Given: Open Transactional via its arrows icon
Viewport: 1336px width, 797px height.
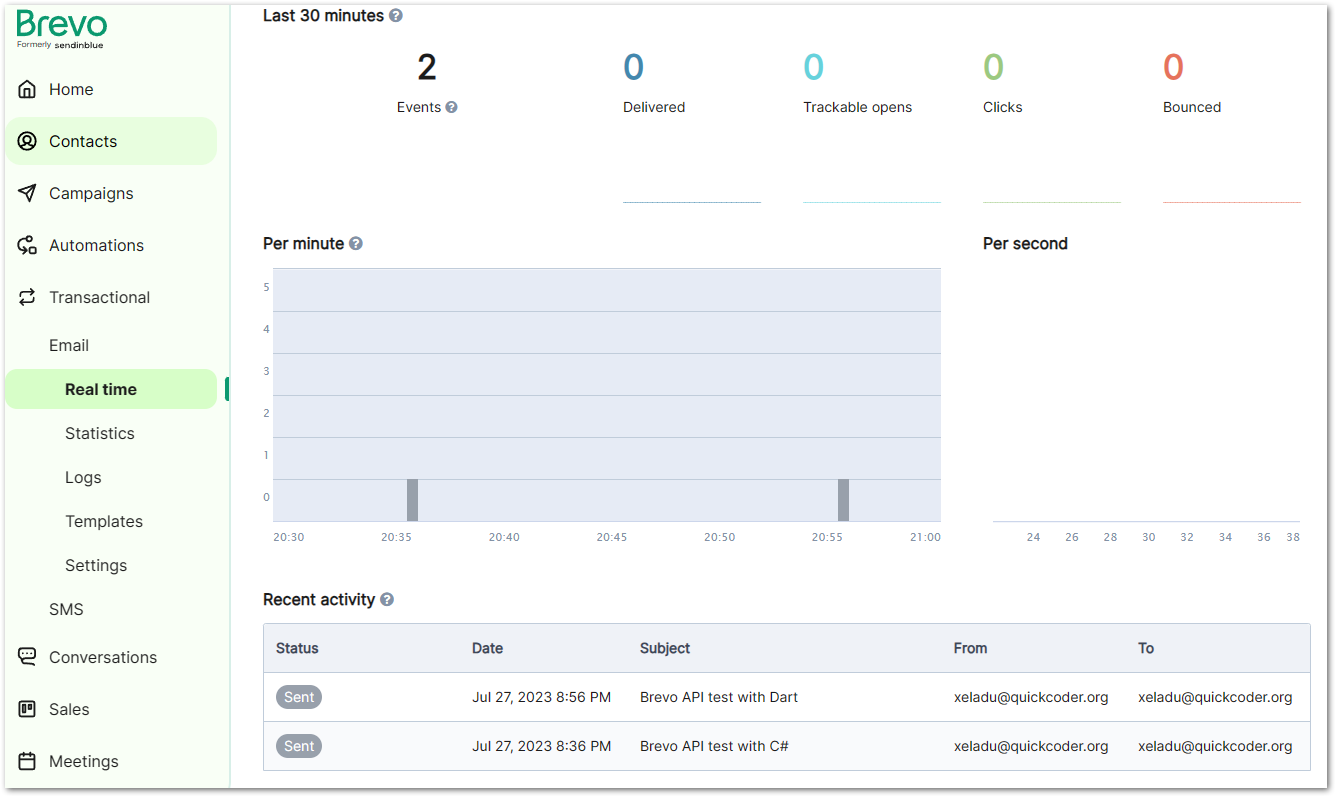Looking at the screenshot, I should point(30,297).
